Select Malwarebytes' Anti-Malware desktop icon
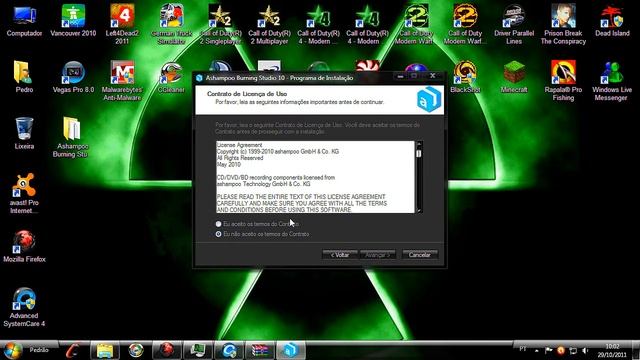The height and width of the screenshot is (360, 640). [122, 80]
